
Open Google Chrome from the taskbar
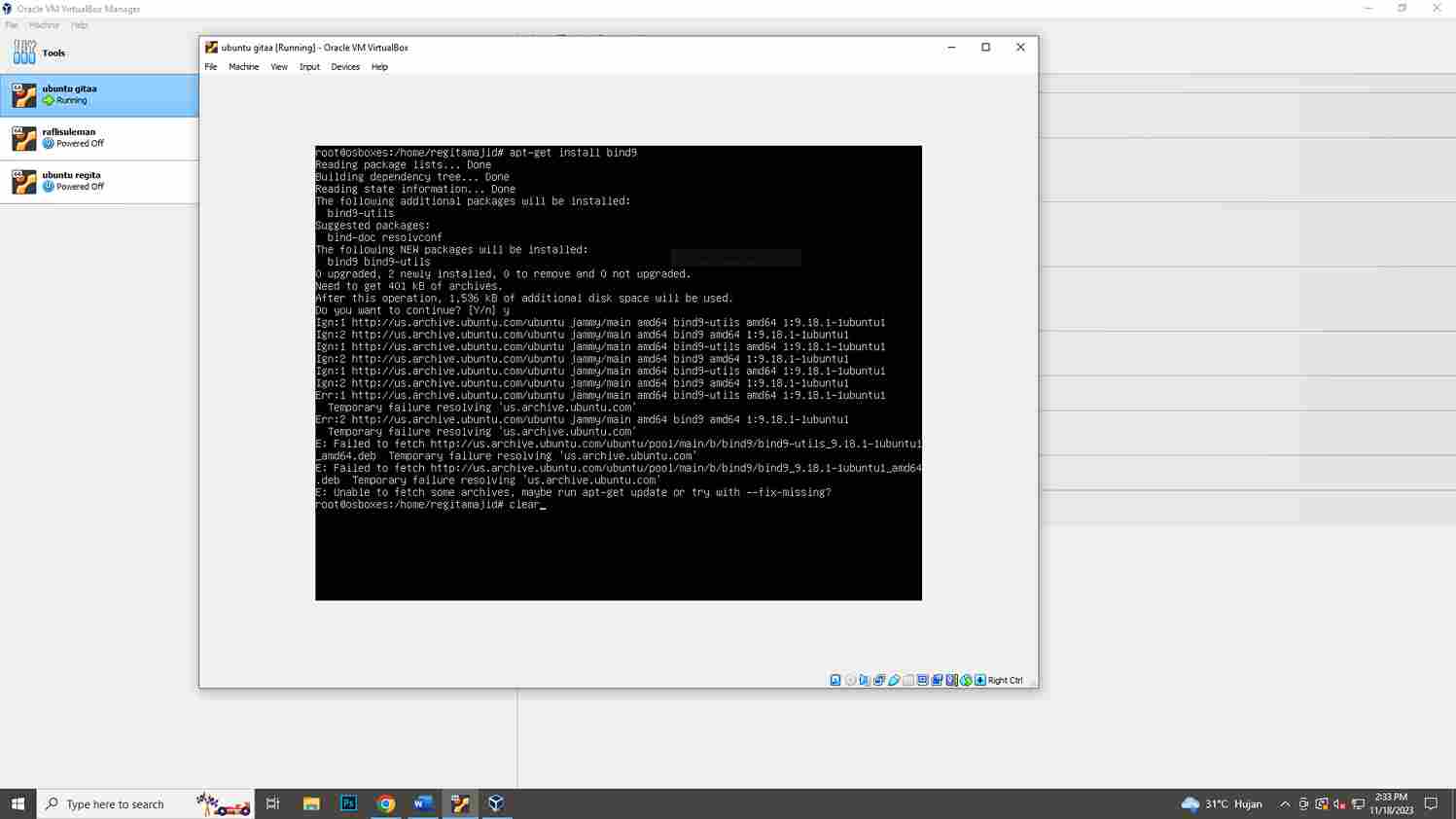point(386,803)
